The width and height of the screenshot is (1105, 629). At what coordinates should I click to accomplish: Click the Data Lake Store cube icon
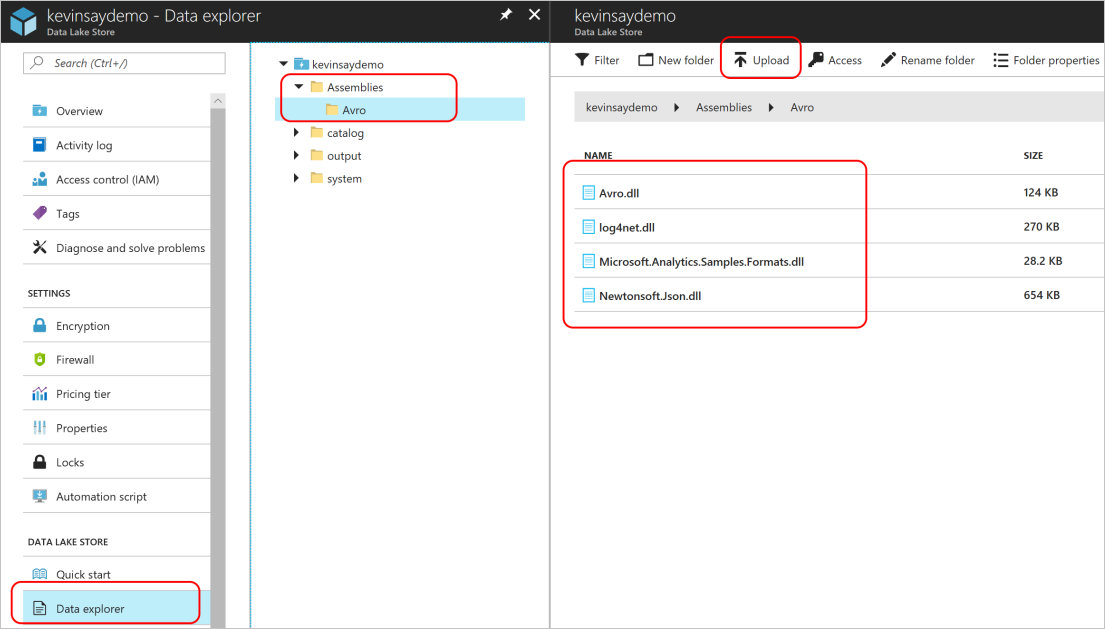(23, 21)
